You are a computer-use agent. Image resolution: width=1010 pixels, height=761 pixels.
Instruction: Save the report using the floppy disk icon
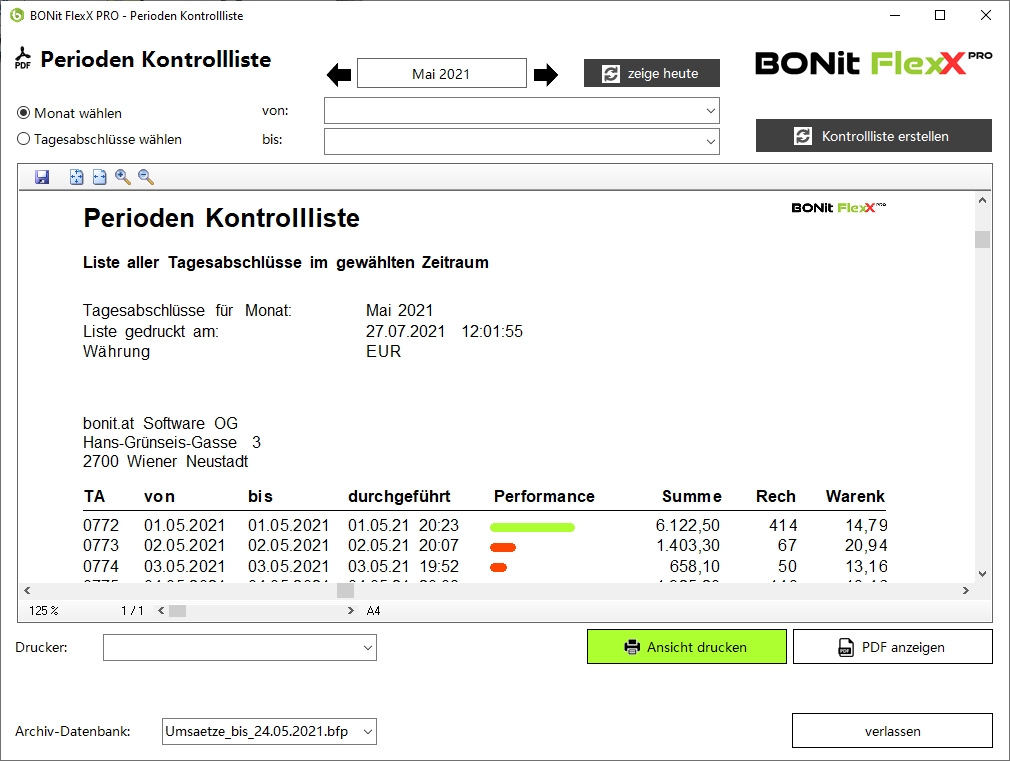pyautogui.click(x=43, y=177)
